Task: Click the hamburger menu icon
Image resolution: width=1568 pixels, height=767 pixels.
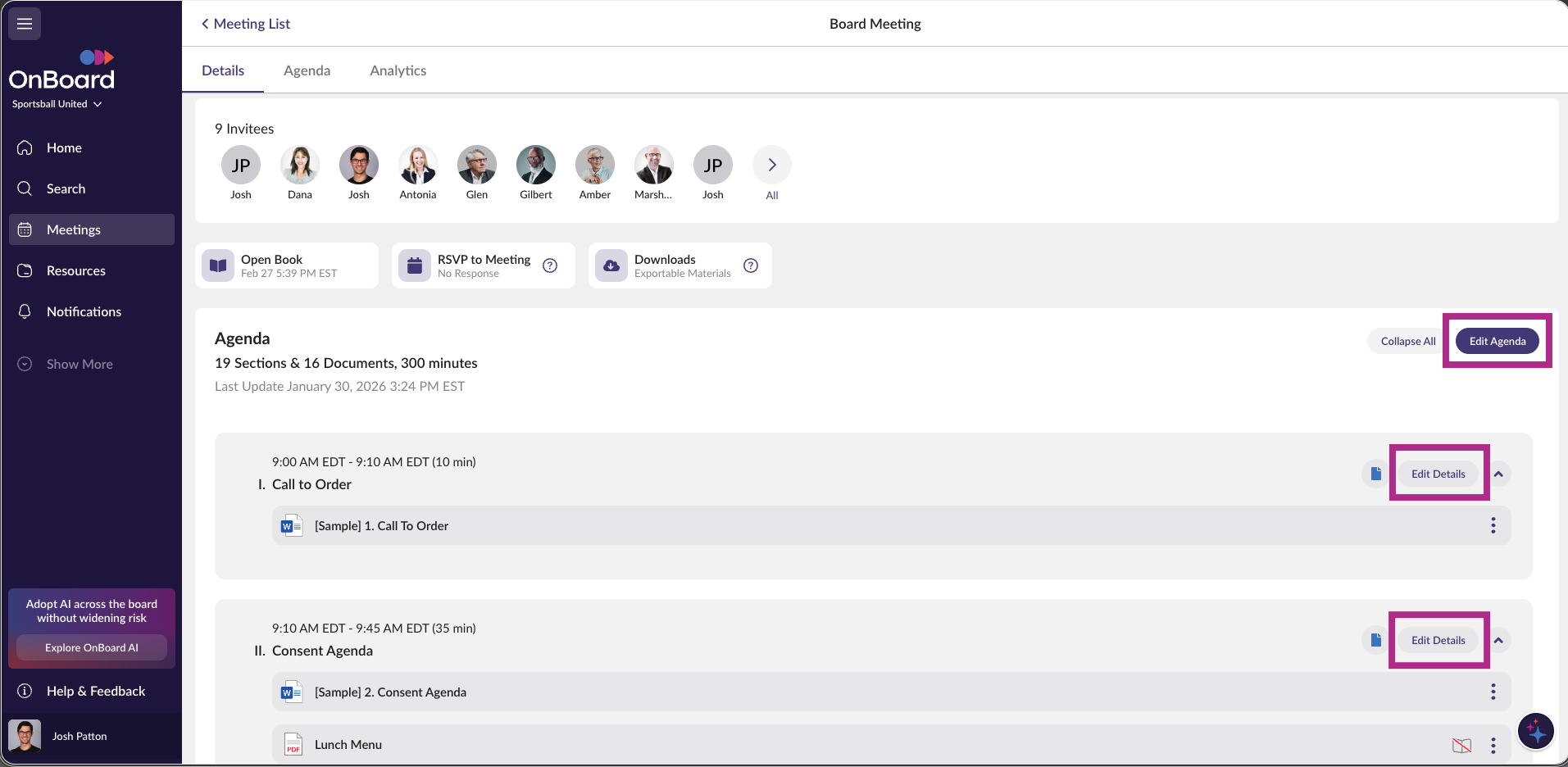Action: tap(25, 24)
